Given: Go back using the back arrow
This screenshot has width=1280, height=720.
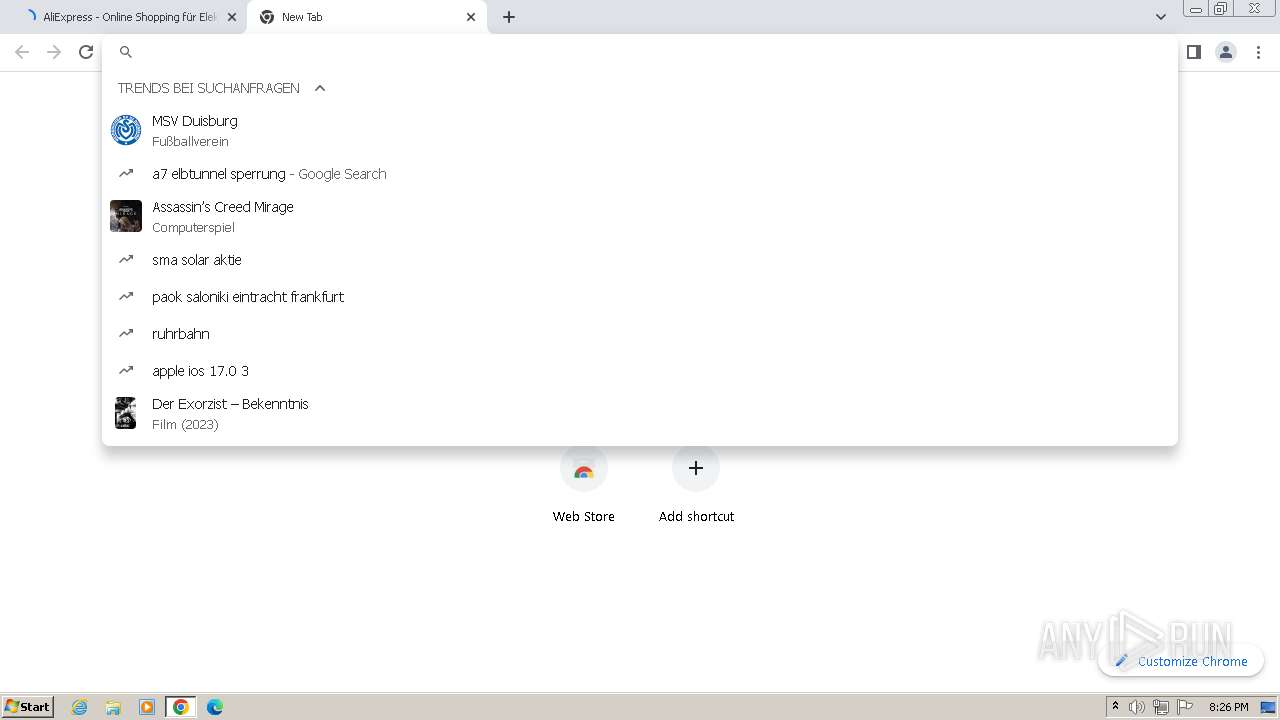Looking at the screenshot, I should (22, 52).
